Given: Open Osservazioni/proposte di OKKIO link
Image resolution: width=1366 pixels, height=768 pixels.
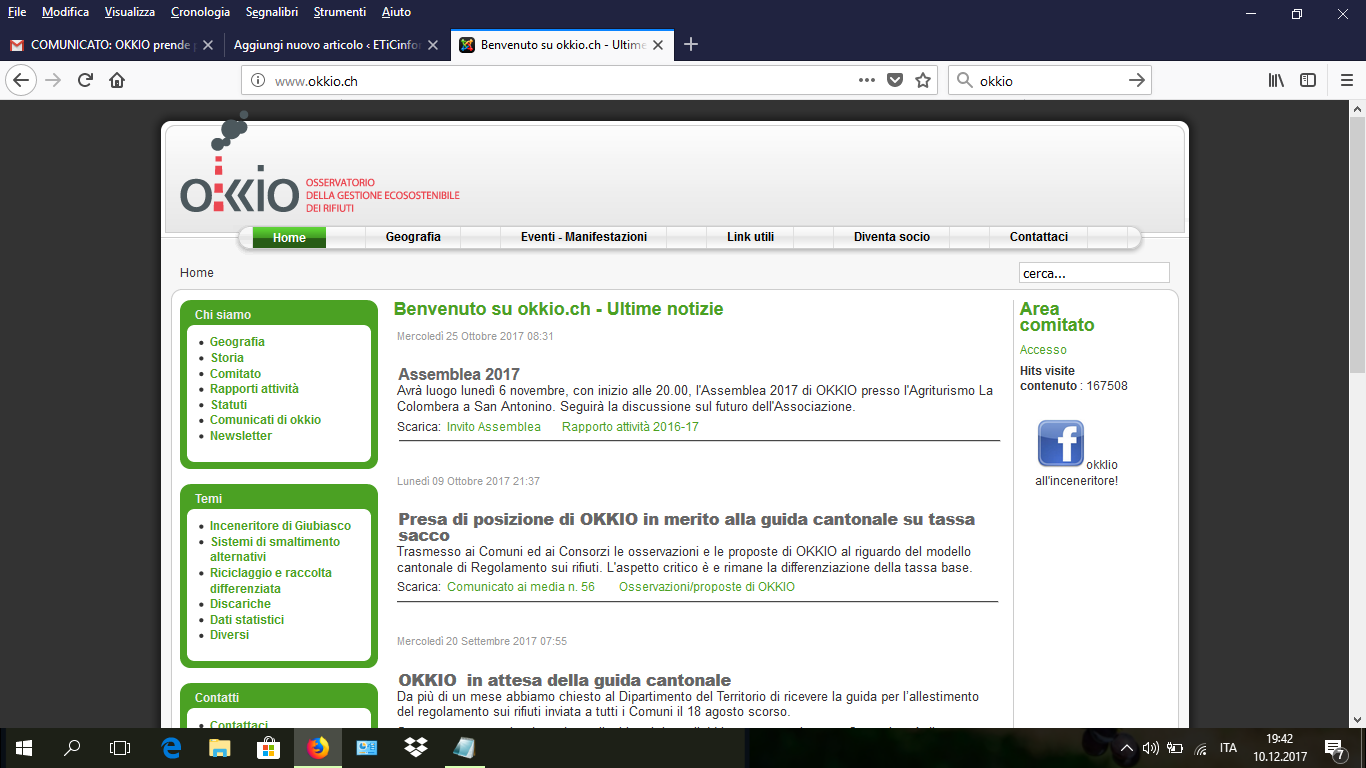Looking at the screenshot, I should (707, 587).
